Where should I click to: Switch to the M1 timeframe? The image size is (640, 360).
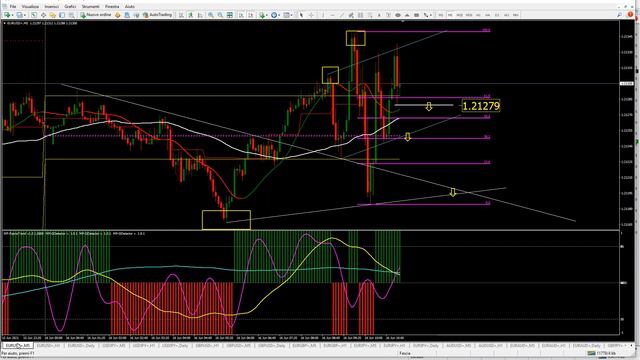[440, 15]
